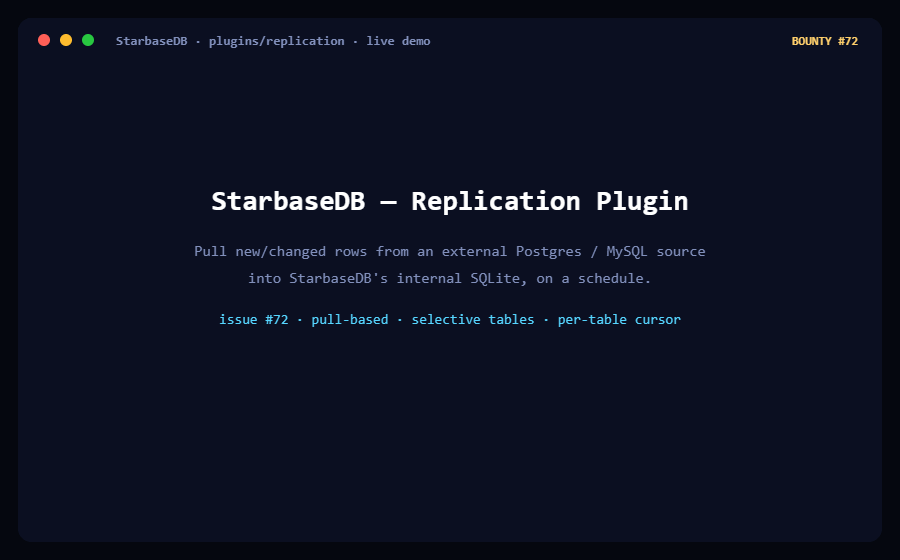
Task: Click the cyan tagline starting 'issue #72 · pull-based'
Action: click(450, 320)
